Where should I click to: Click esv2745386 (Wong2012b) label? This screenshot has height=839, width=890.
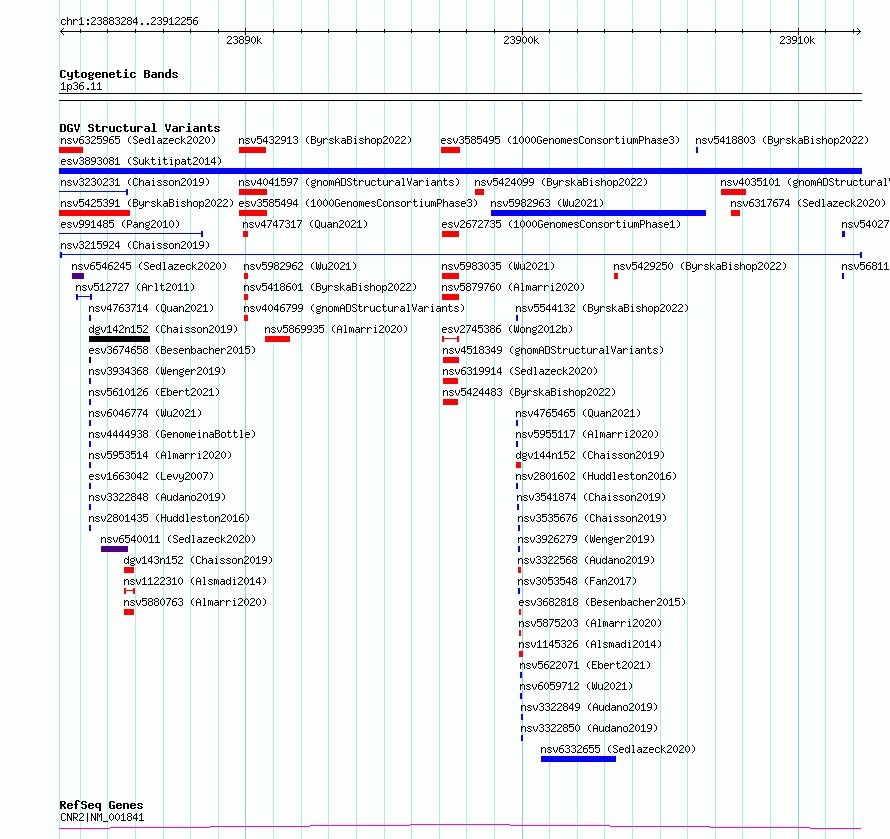click(507, 329)
